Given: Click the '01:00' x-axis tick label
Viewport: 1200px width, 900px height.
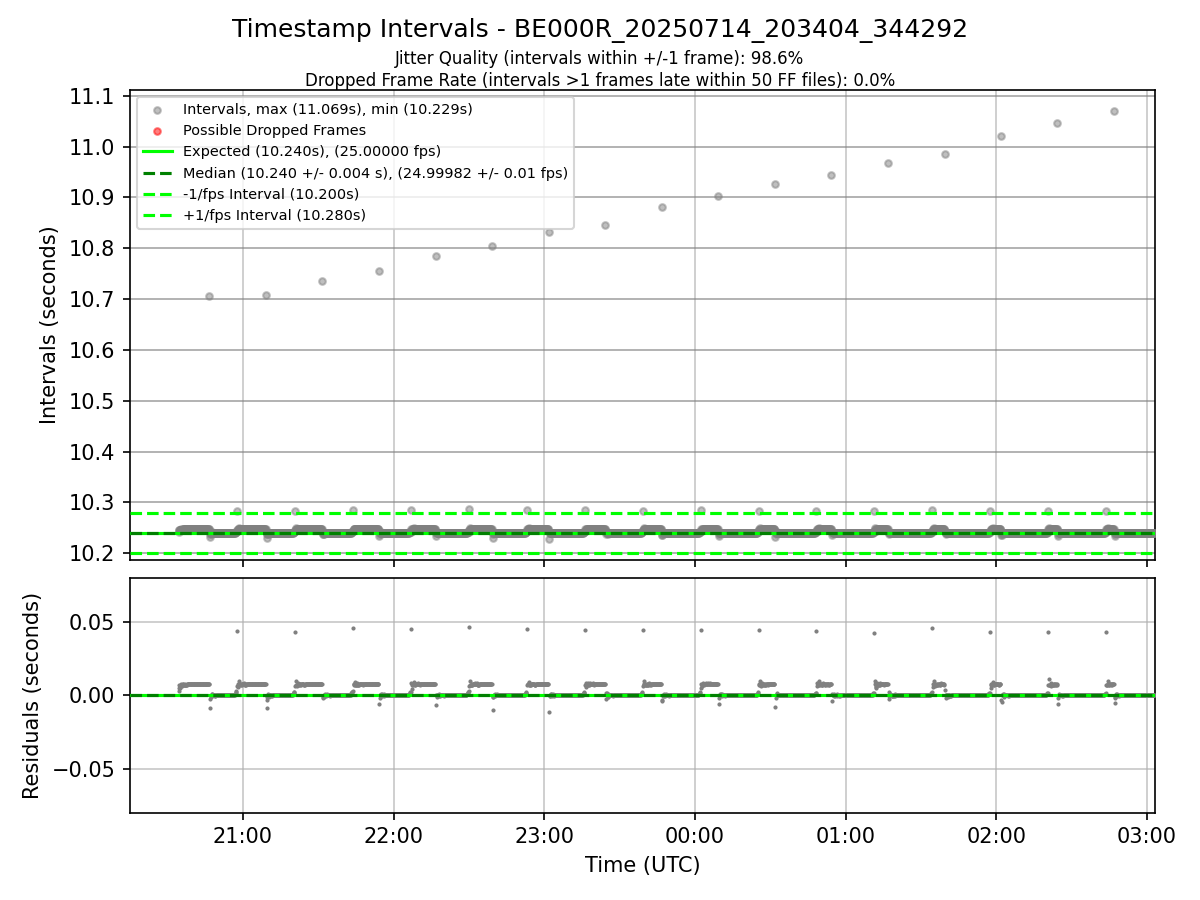Looking at the screenshot, I should [846, 835].
